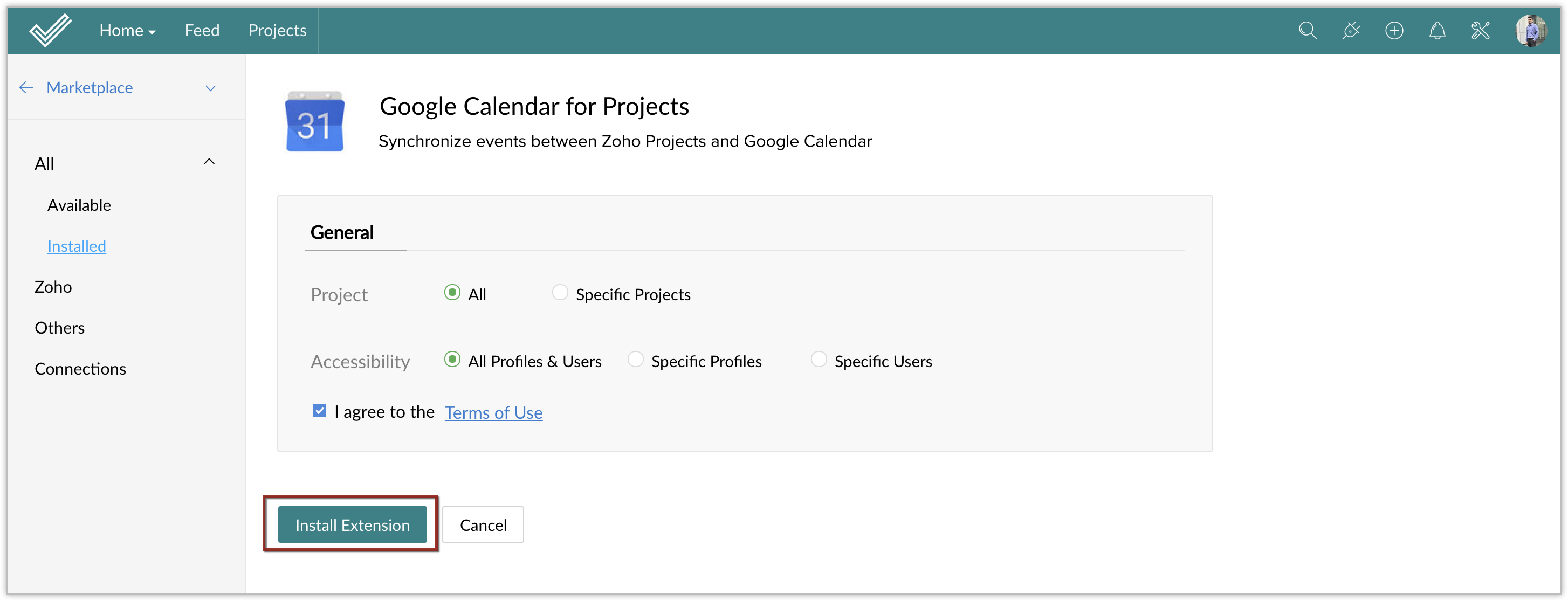The height and width of the screenshot is (601, 1568).
Task: Select the Specific Profiles radio option
Action: point(636,360)
